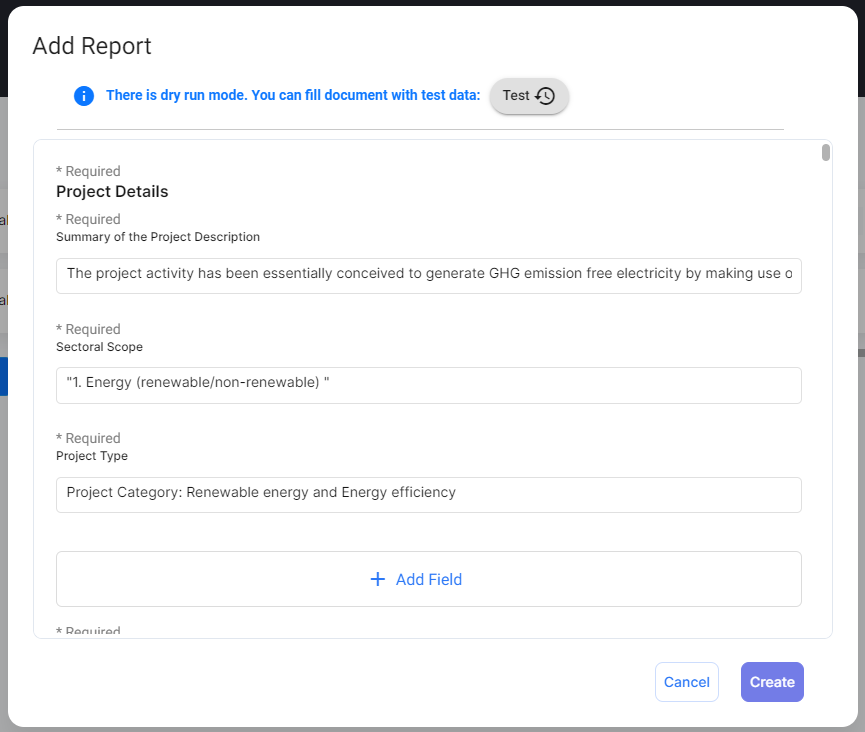
Task: Grab the form's vertical scrollbar thumb
Action: pos(826,153)
